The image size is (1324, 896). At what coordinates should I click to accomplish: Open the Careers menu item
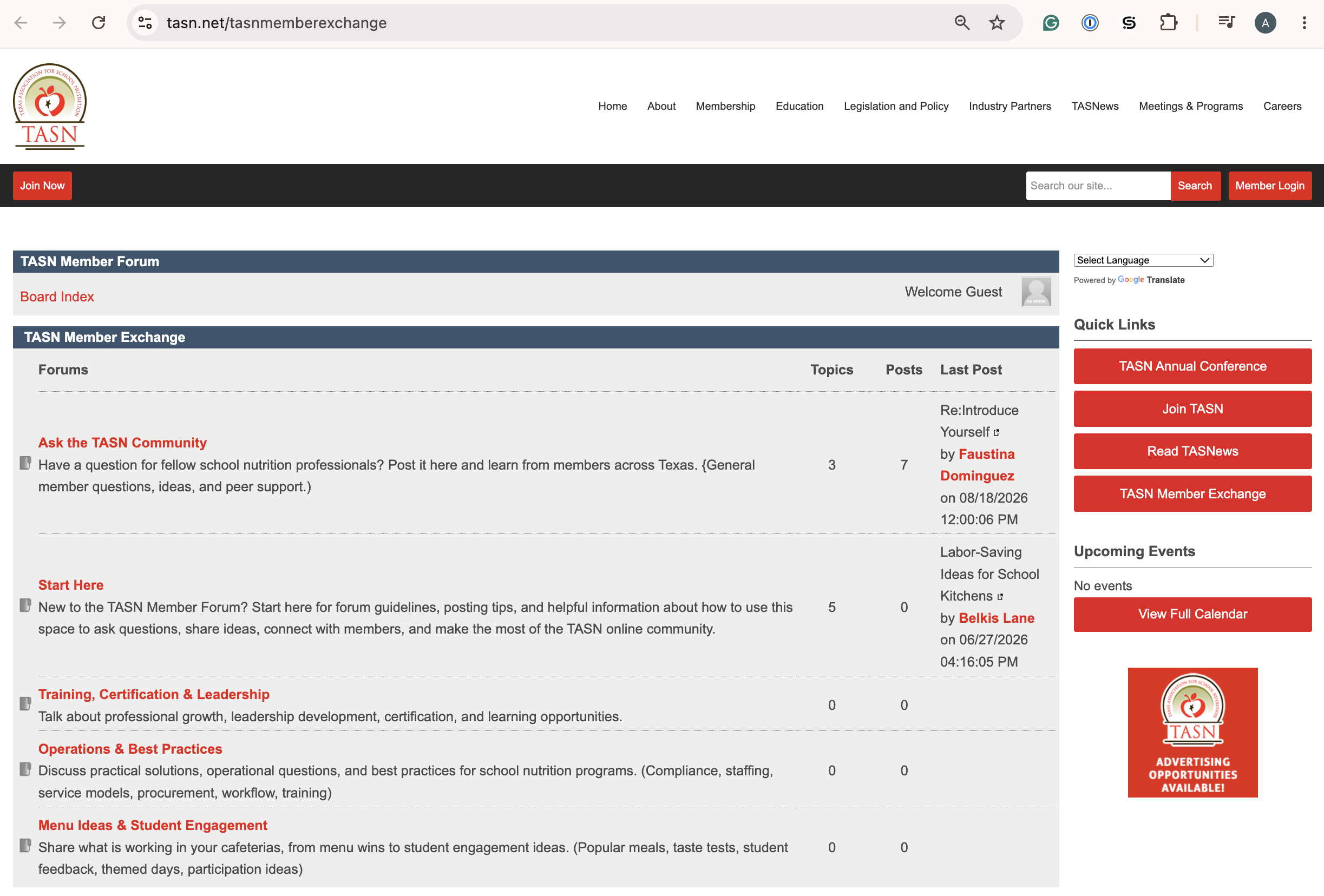tap(1282, 106)
